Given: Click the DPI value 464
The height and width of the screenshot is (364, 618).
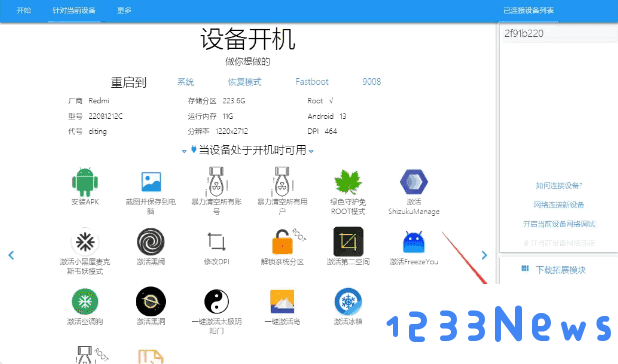Looking at the screenshot, I should [331, 131].
